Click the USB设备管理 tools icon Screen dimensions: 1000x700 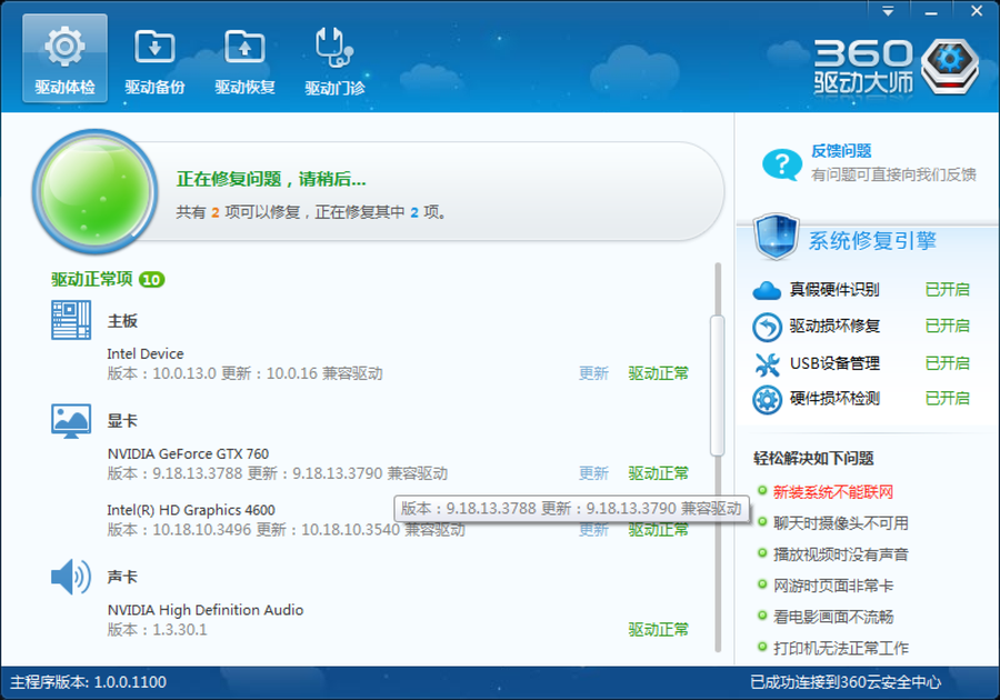(x=767, y=364)
